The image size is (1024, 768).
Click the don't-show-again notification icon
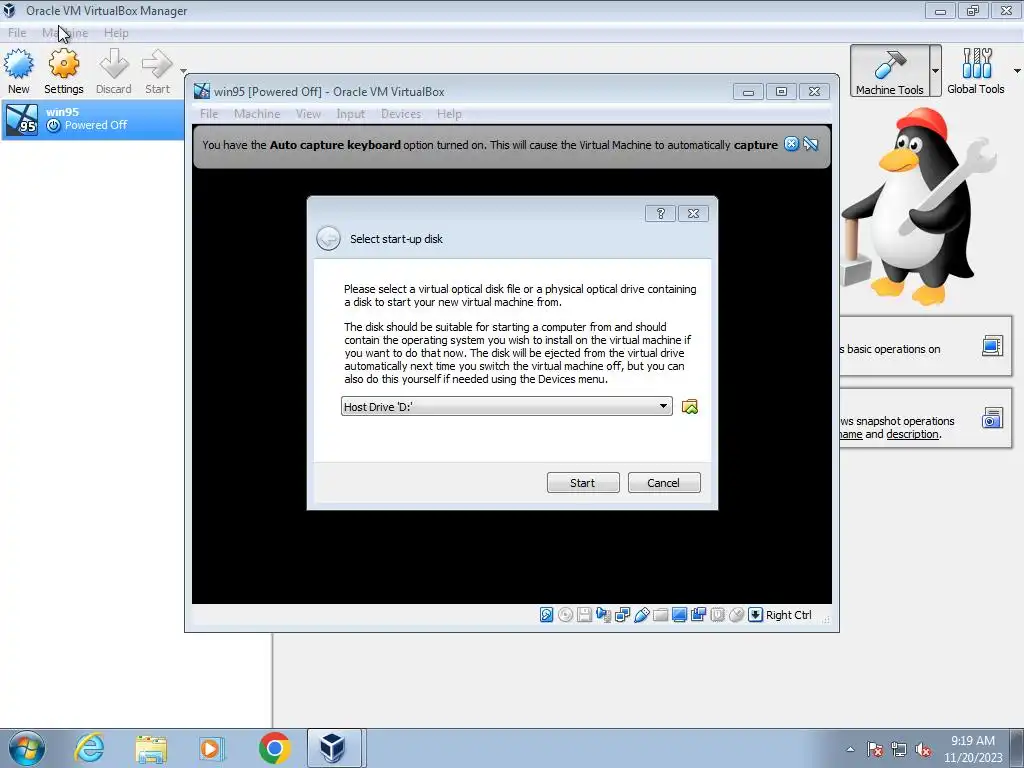click(811, 144)
